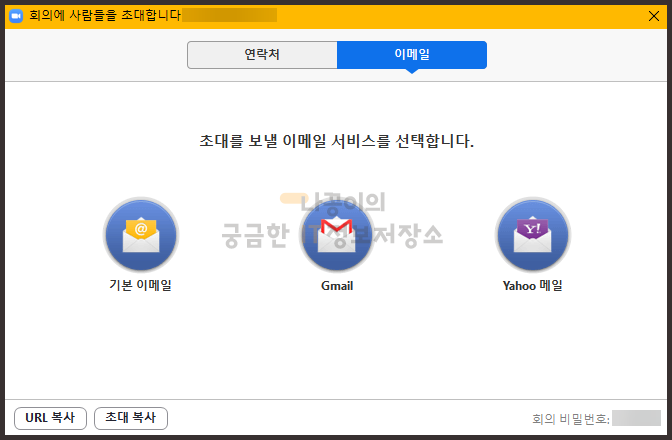Viewport: 672px width, 440px height.
Task: Click the Zoom camera icon in title bar
Action: (x=16, y=16)
